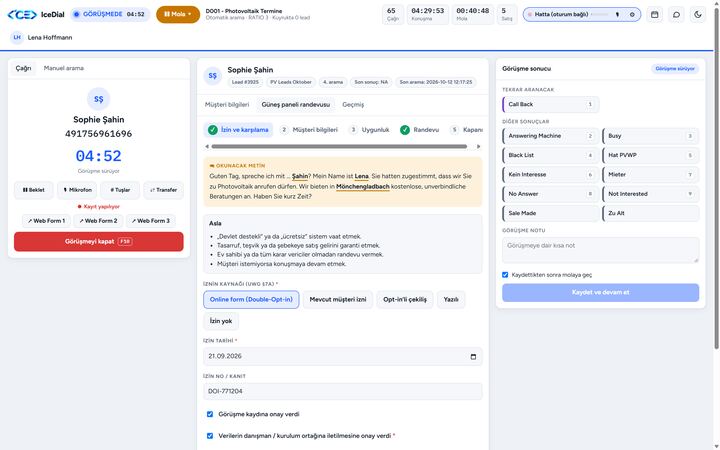Click the Görüşme notu text area
Image resolution: width=720 pixels, height=450 pixels.
click(600, 250)
